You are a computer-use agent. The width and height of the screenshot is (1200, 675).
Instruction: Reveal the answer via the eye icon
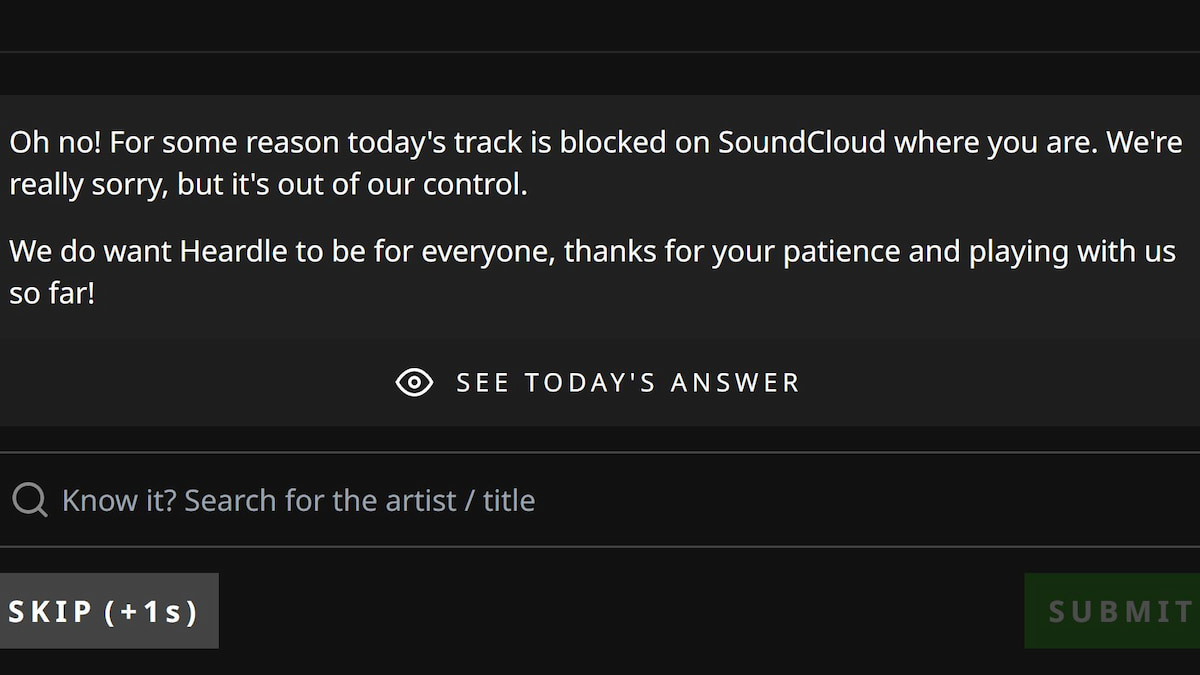click(x=414, y=382)
